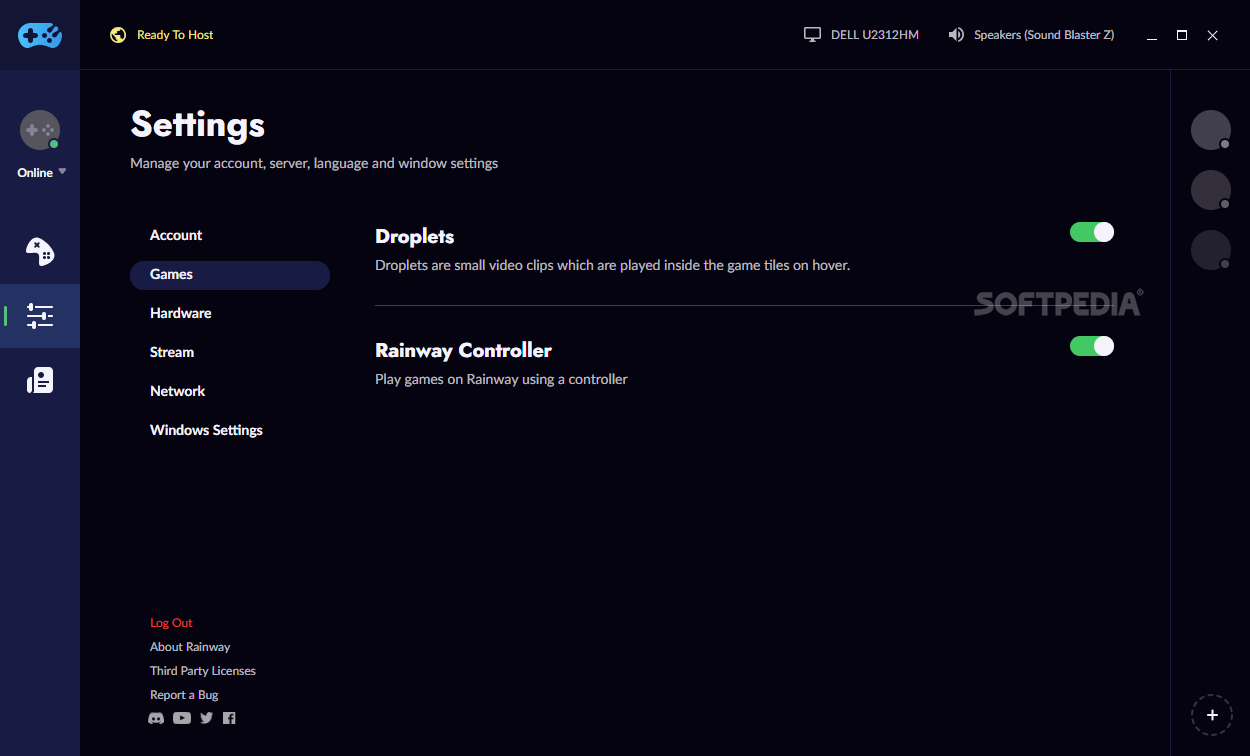This screenshot has width=1250, height=756.
Task: Click the Settings page title
Action: [198, 125]
